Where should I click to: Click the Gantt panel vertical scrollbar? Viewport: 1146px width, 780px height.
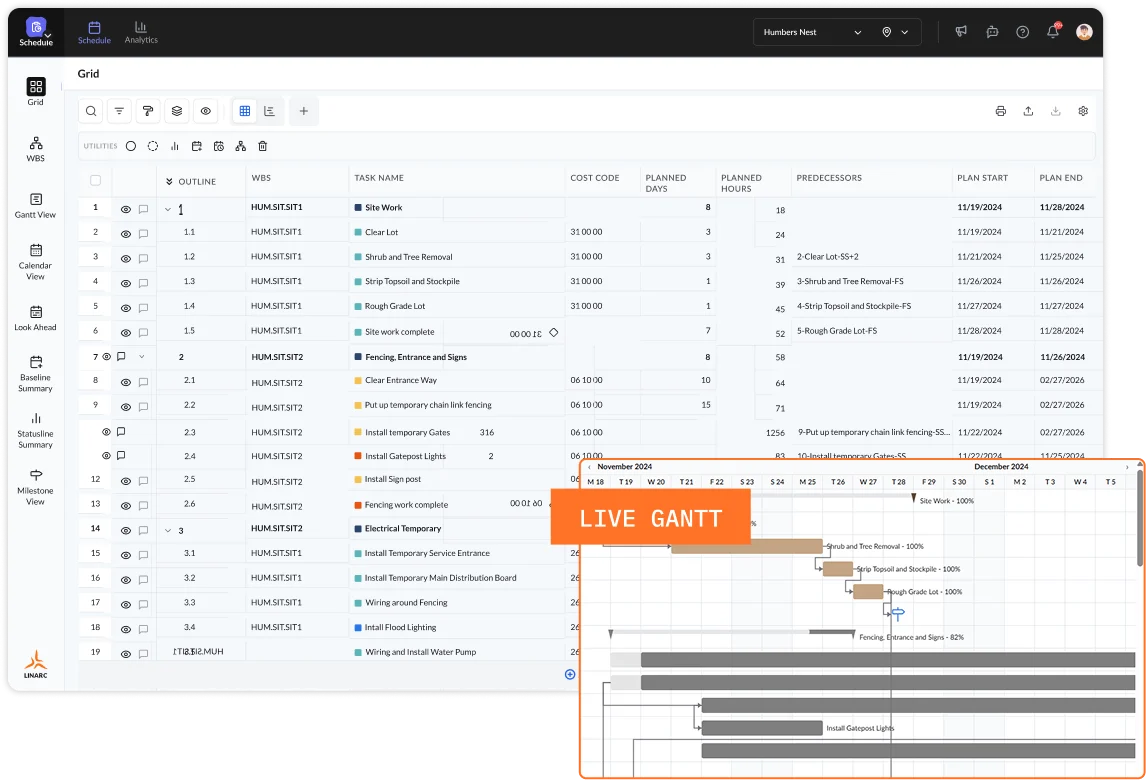(x=1139, y=518)
